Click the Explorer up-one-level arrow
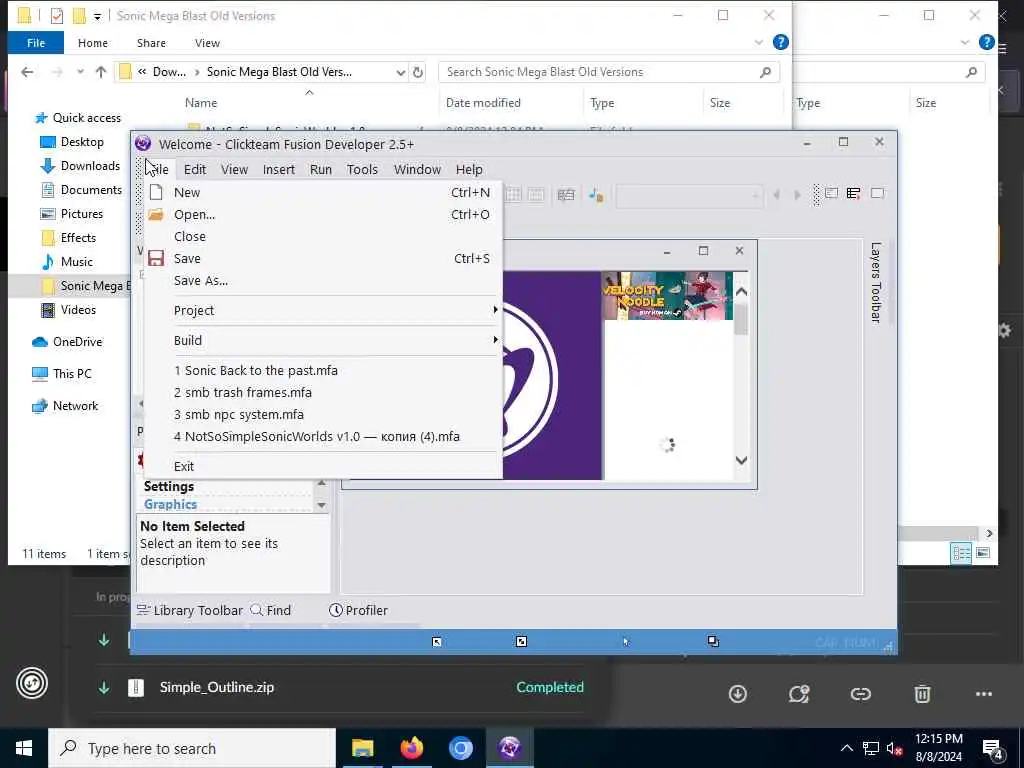Viewport: 1024px width, 768px height. (x=101, y=72)
